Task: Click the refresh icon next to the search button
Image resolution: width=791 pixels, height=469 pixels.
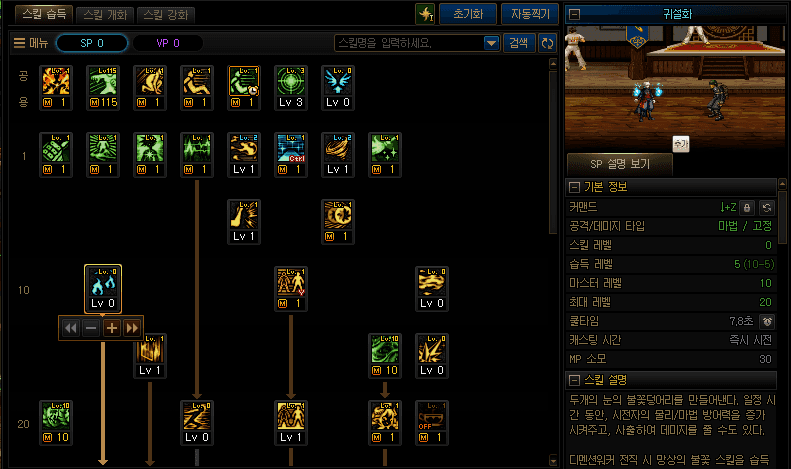Action: 547,43
